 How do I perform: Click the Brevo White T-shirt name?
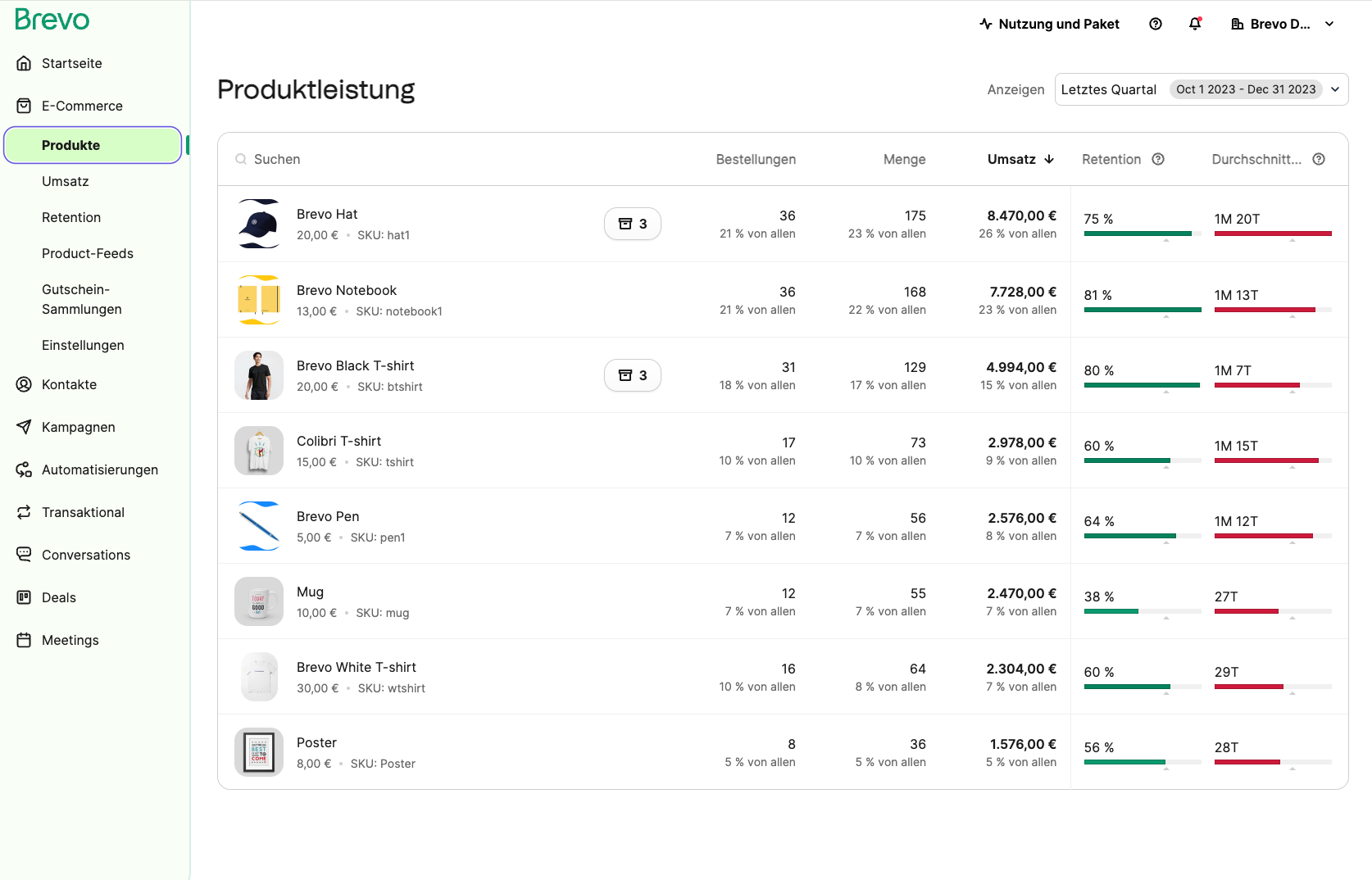click(x=357, y=667)
